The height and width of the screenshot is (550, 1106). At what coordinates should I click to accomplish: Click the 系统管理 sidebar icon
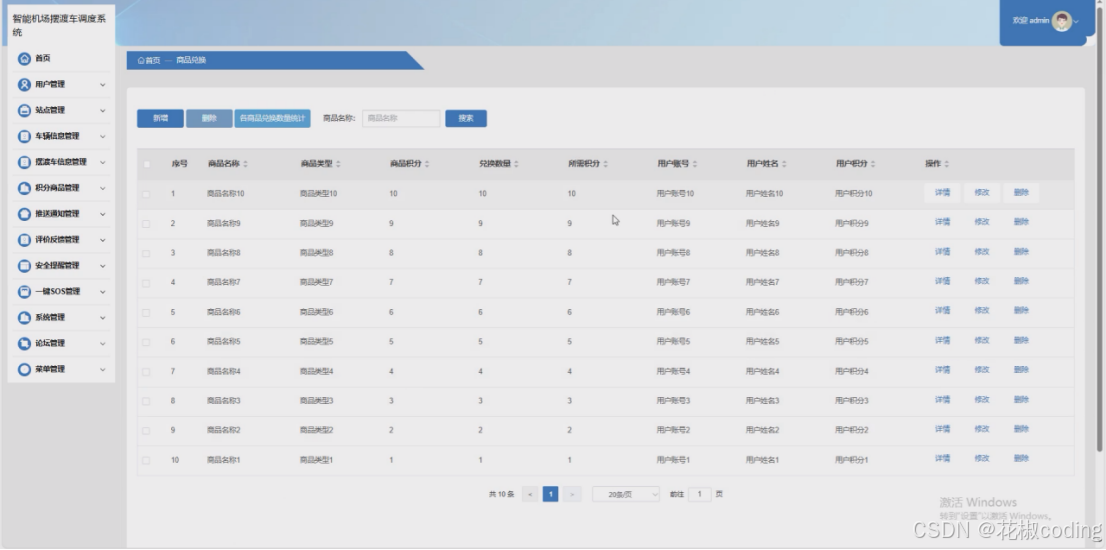pyautogui.click(x=24, y=317)
